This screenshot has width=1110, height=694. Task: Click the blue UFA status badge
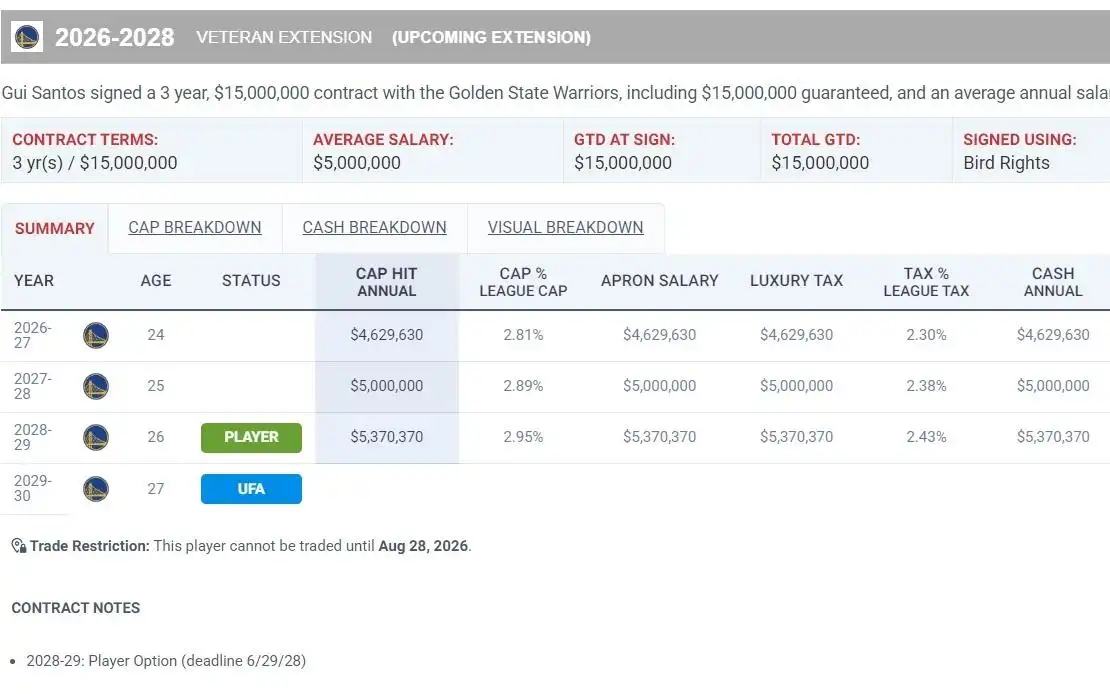pos(251,489)
